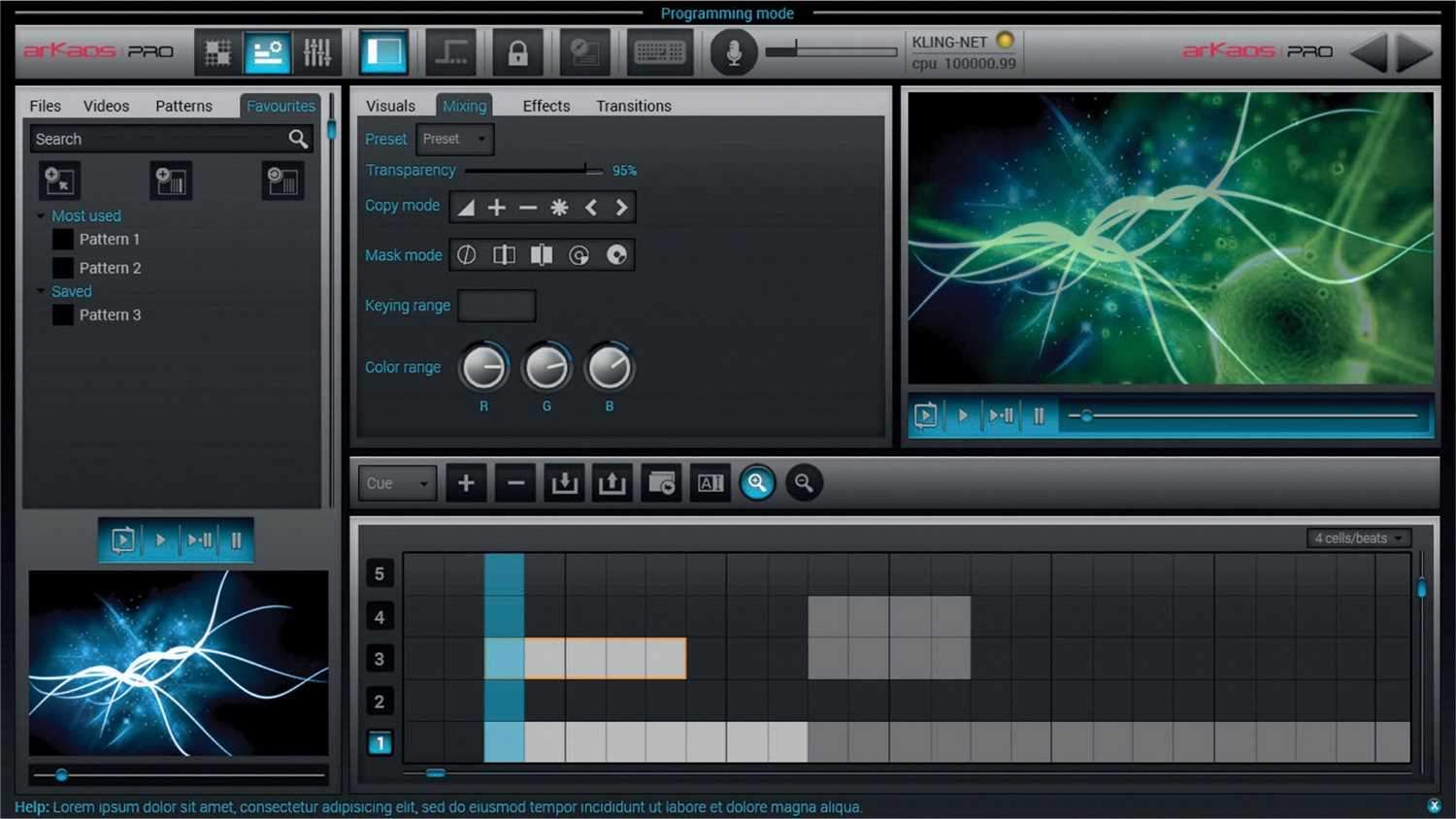Click the export cue icon
The width and height of the screenshot is (1456, 819).
612,482
